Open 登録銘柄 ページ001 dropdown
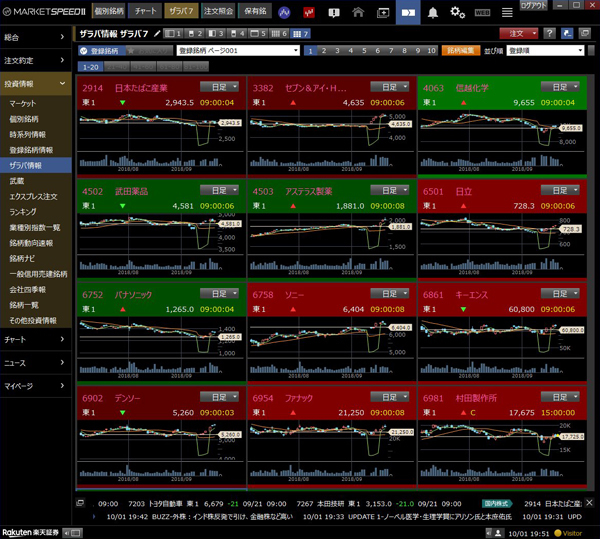 (238, 50)
